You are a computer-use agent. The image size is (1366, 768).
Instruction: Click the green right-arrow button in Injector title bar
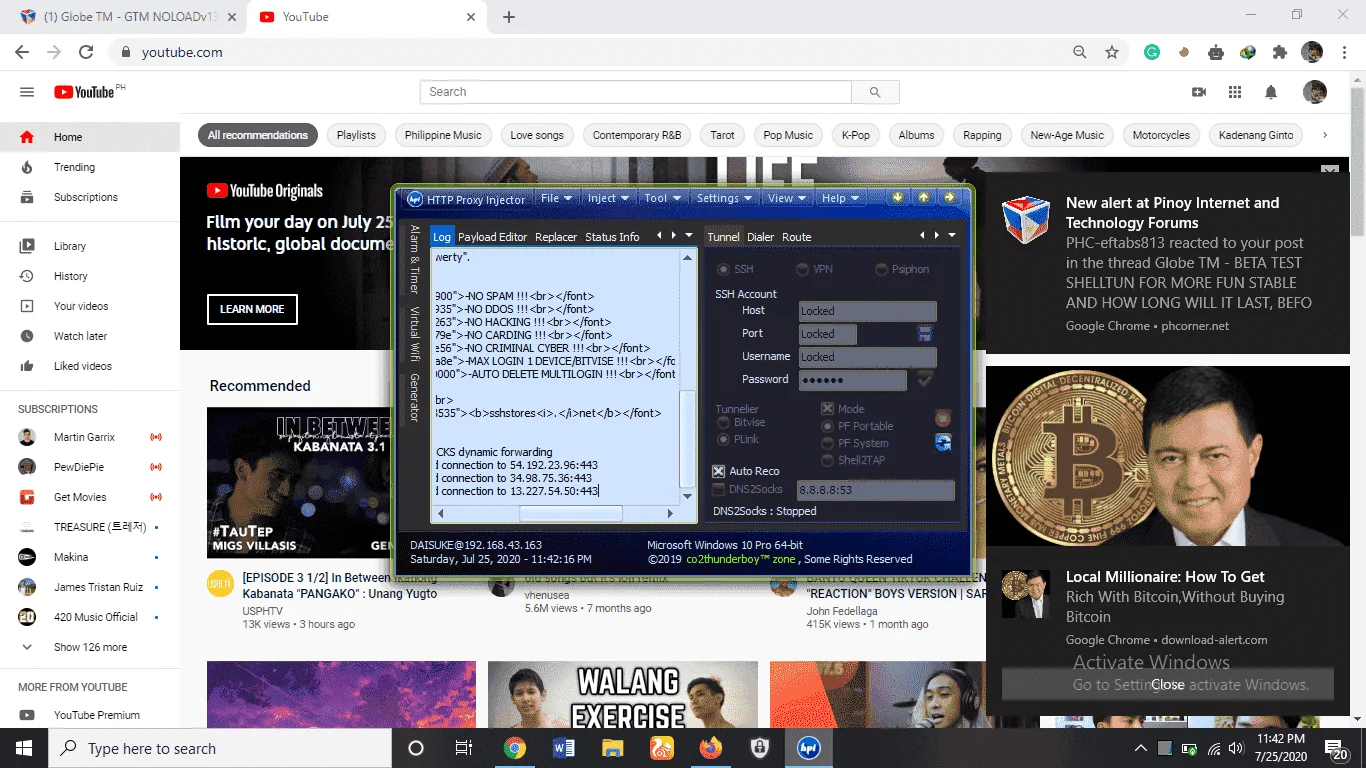949,197
